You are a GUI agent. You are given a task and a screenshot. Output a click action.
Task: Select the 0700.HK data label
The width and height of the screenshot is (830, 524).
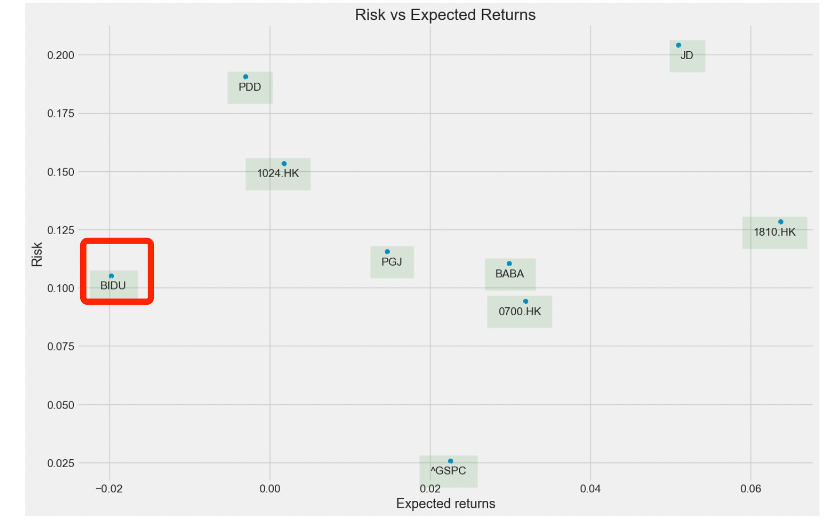coord(519,311)
